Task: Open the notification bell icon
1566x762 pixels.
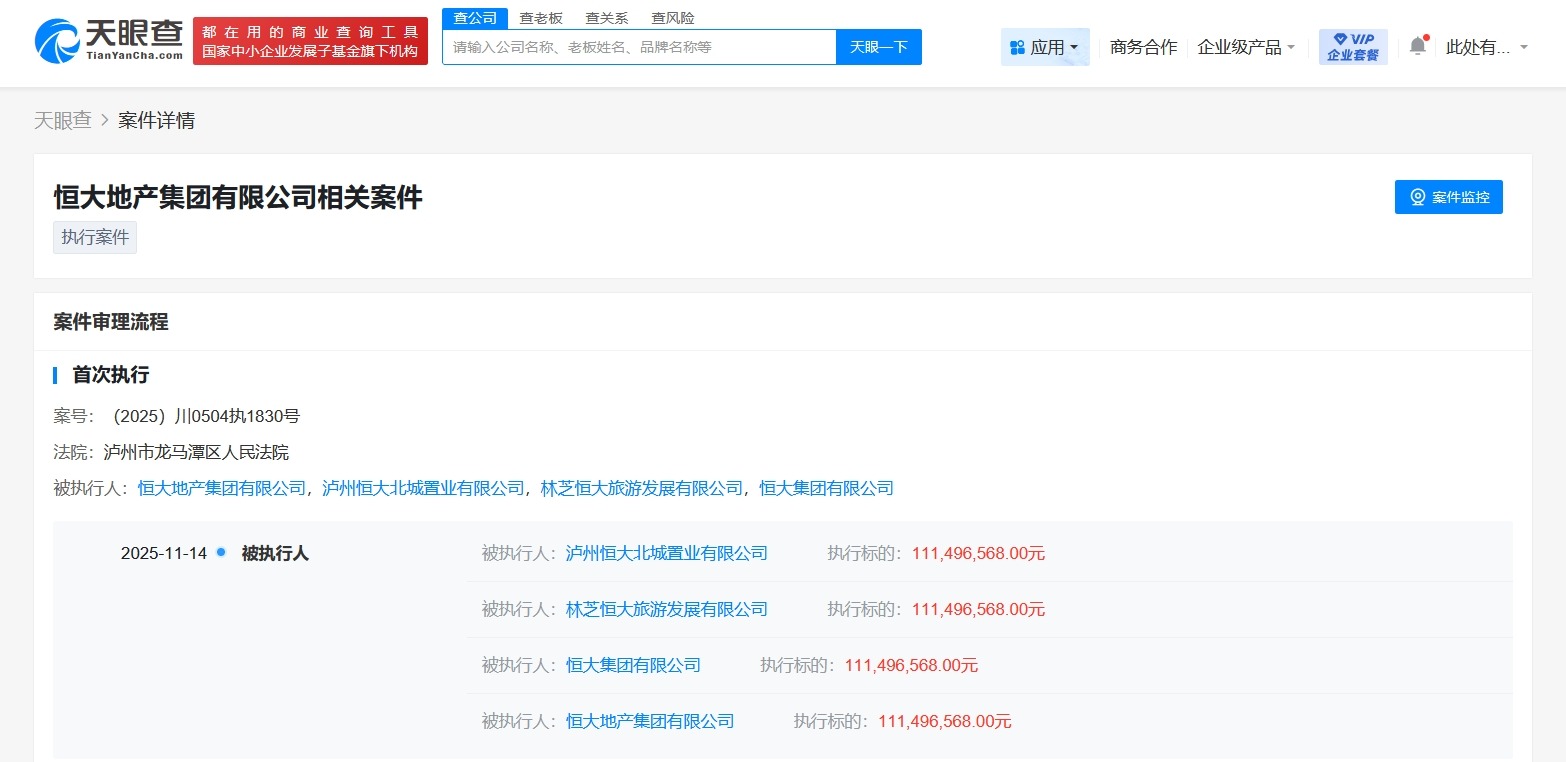Action: 1416,45
